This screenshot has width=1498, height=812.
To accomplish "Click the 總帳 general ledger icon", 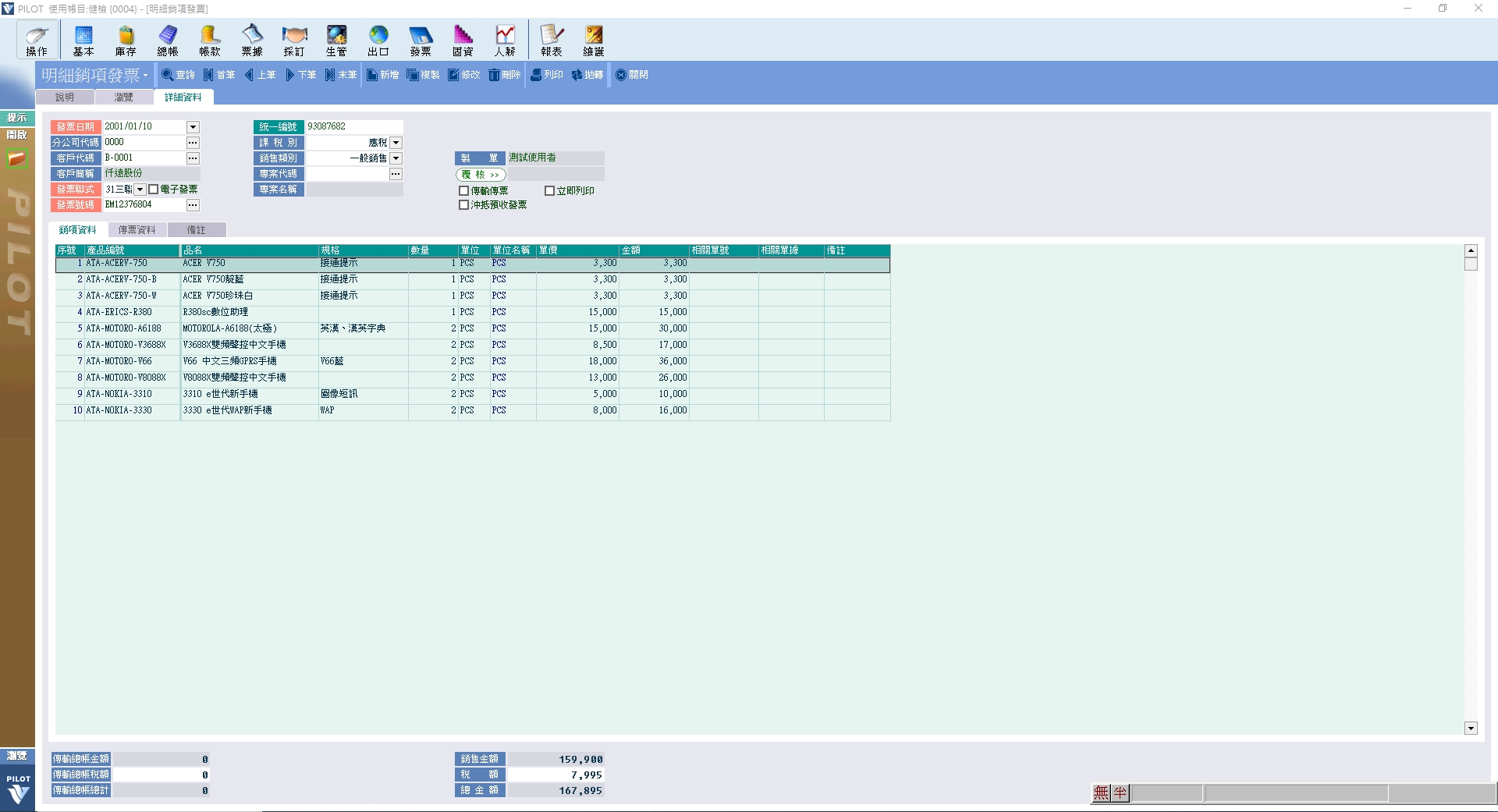I will [168, 40].
